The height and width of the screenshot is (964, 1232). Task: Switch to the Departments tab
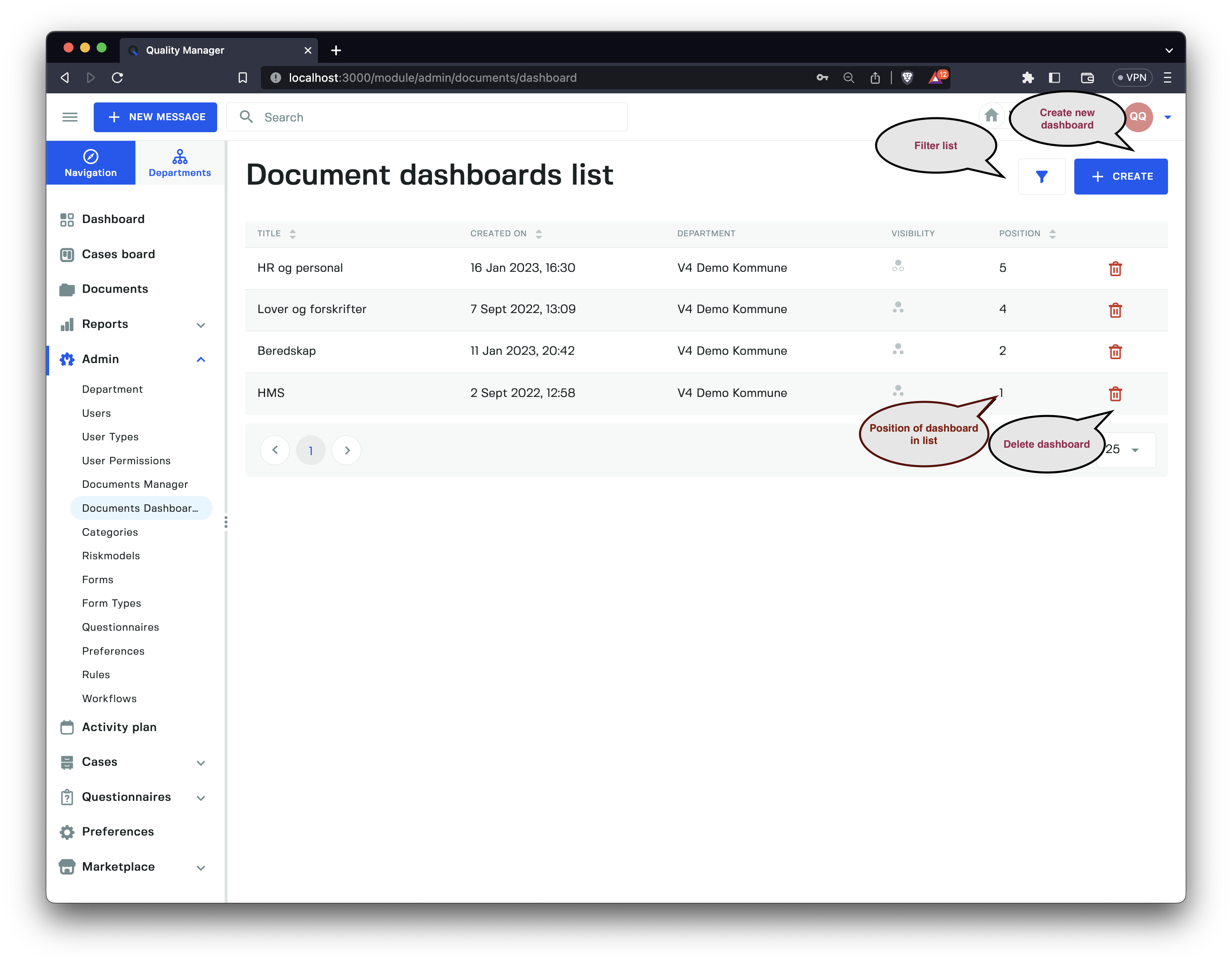[x=180, y=163]
